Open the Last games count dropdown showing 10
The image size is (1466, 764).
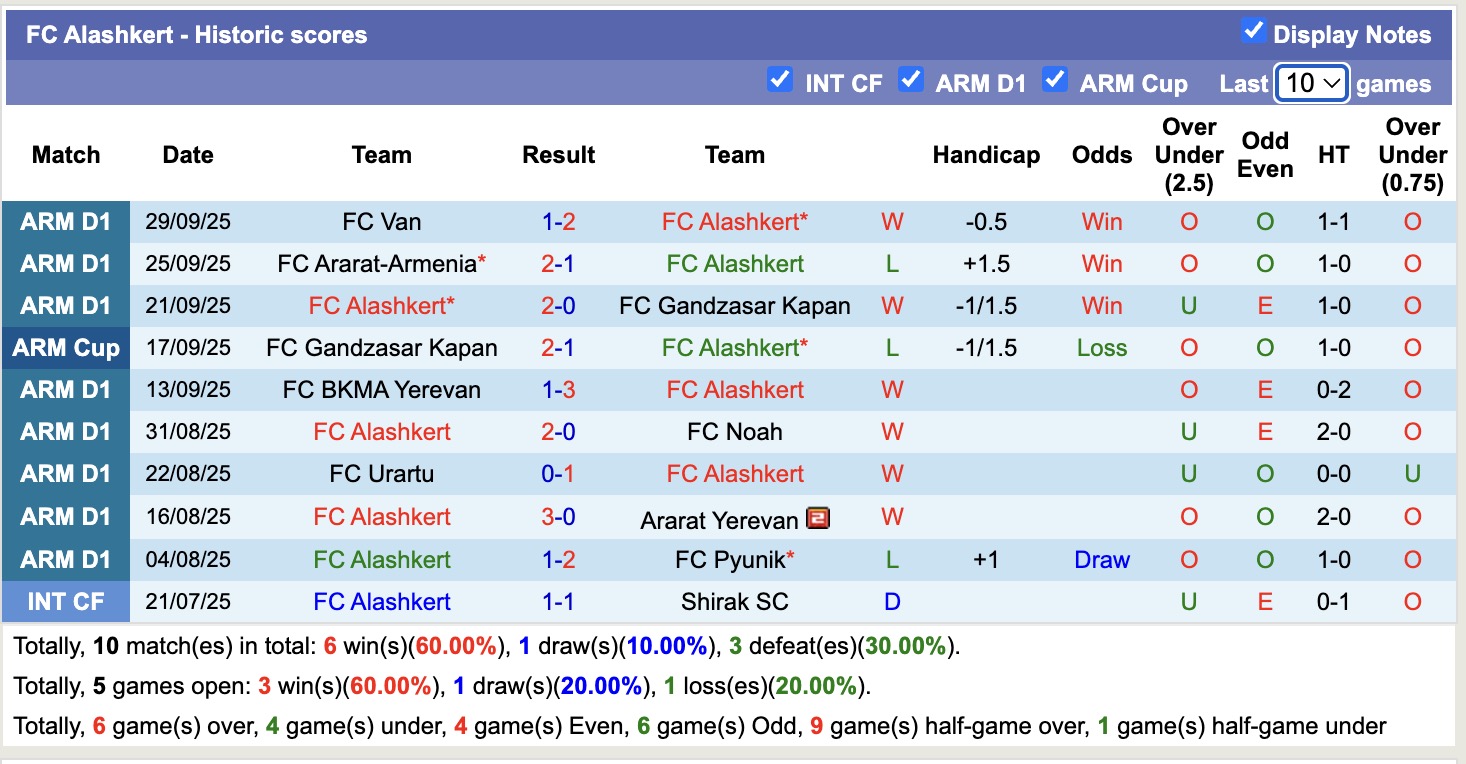click(1312, 83)
